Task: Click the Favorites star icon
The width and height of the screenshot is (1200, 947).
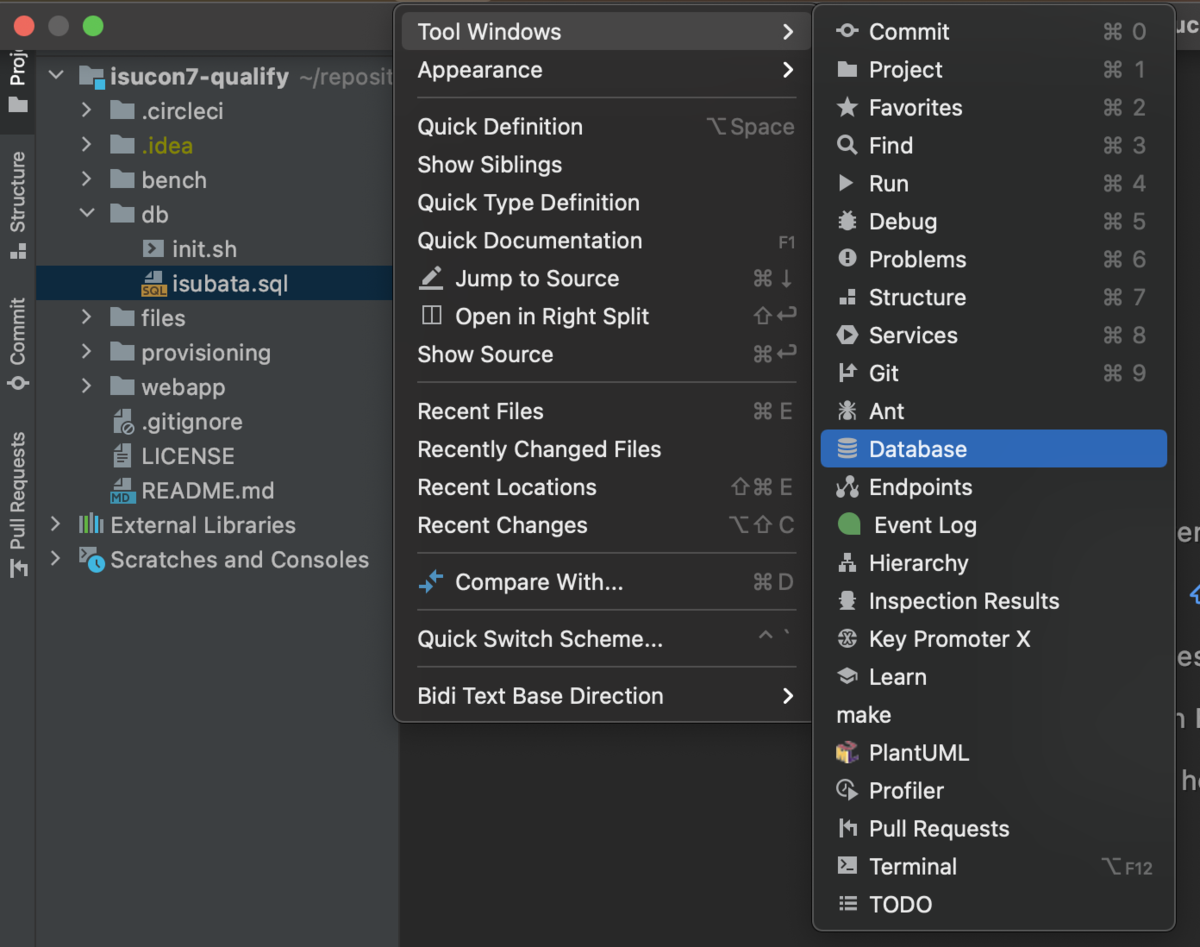Action: point(847,107)
